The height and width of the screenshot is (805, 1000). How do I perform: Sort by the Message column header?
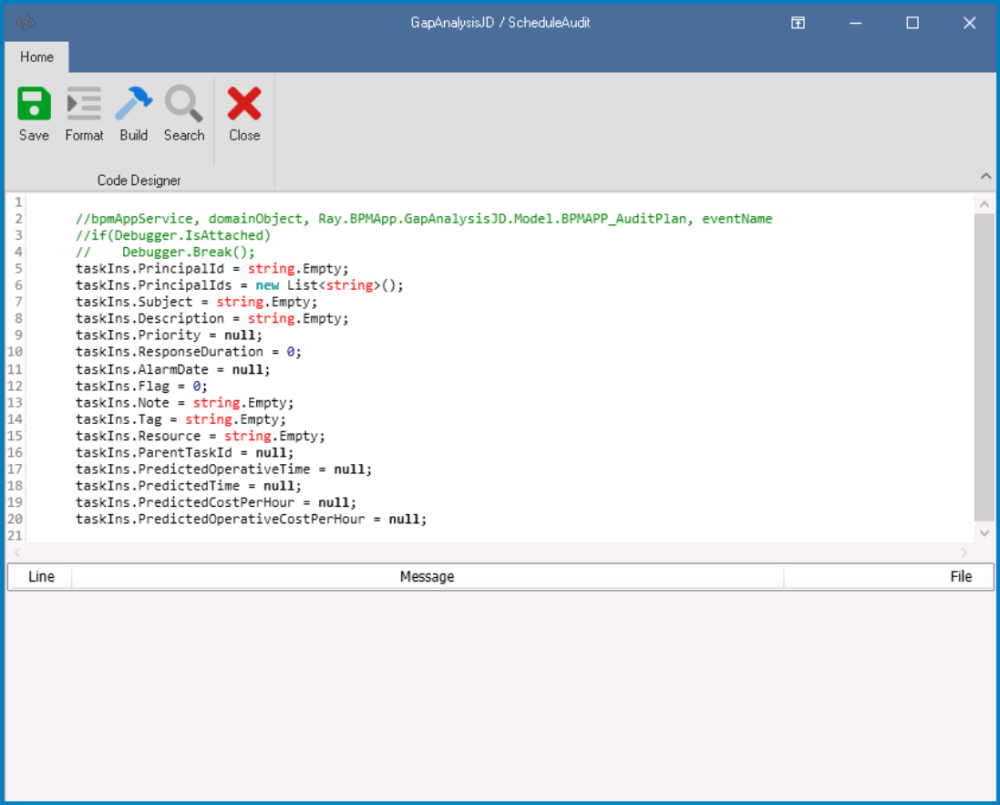[x=427, y=576]
